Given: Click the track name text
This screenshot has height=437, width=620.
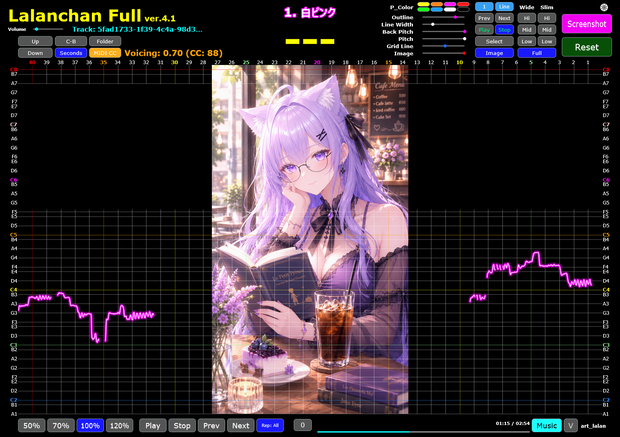Looking at the screenshot, I should pos(137,29).
